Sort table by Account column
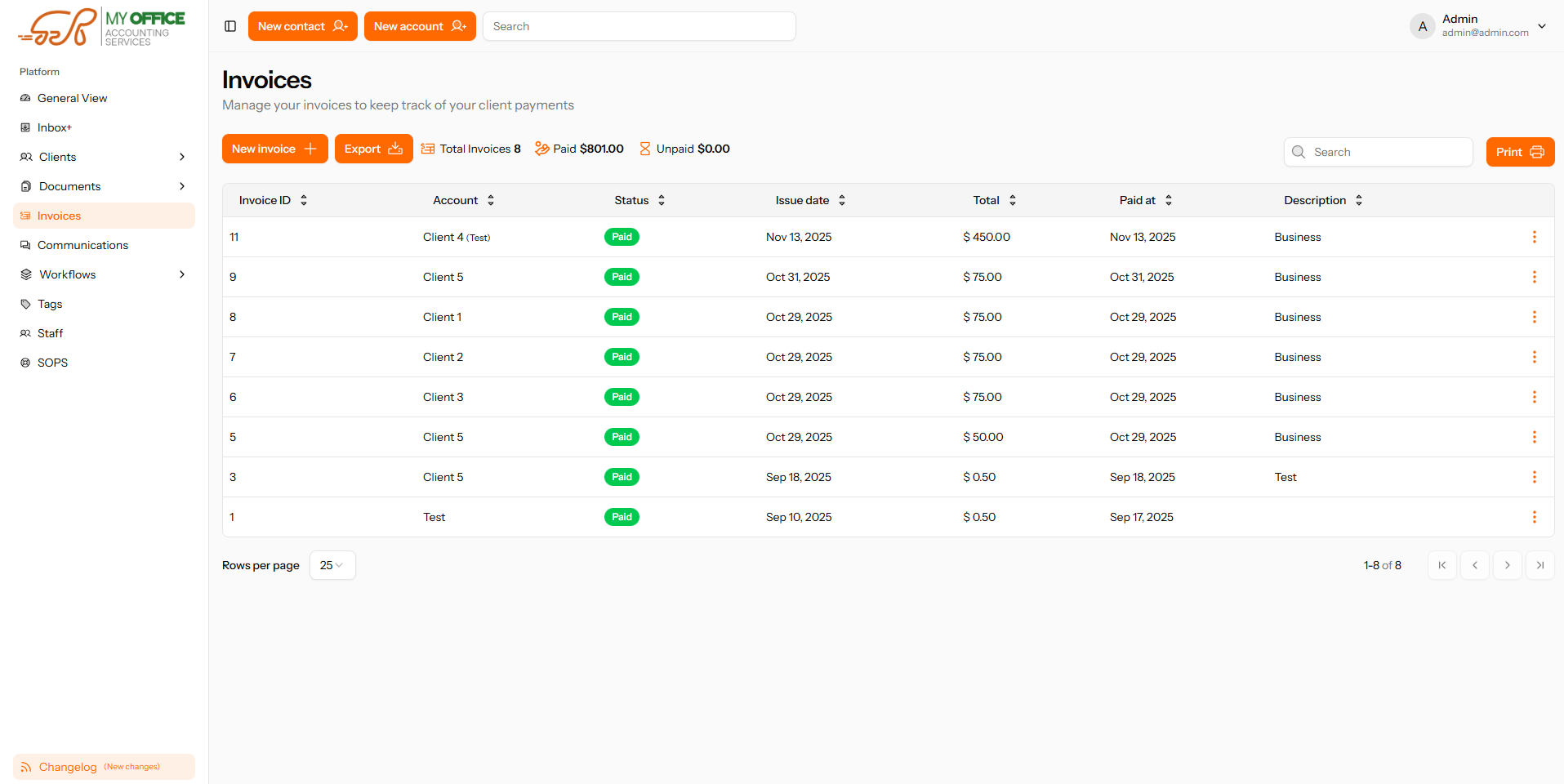Viewport: 1564px width, 784px height. point(464,200)
